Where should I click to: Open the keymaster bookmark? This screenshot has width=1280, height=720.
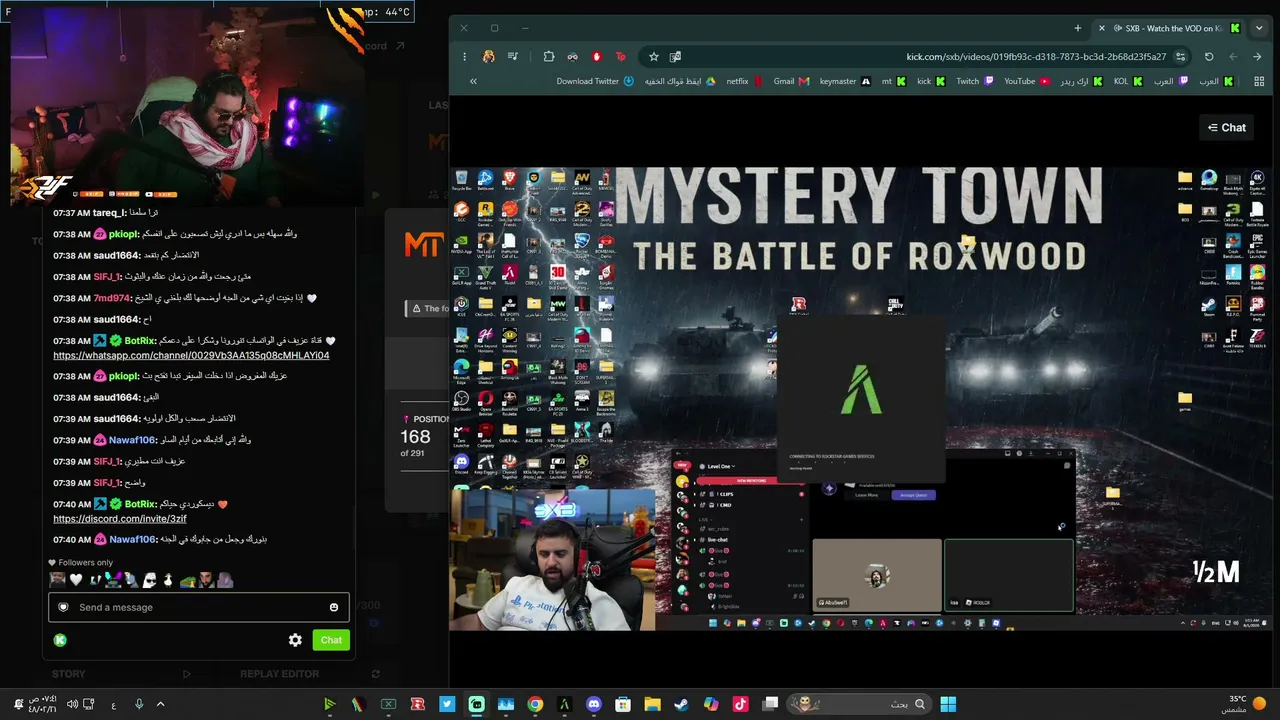point(845,82)
